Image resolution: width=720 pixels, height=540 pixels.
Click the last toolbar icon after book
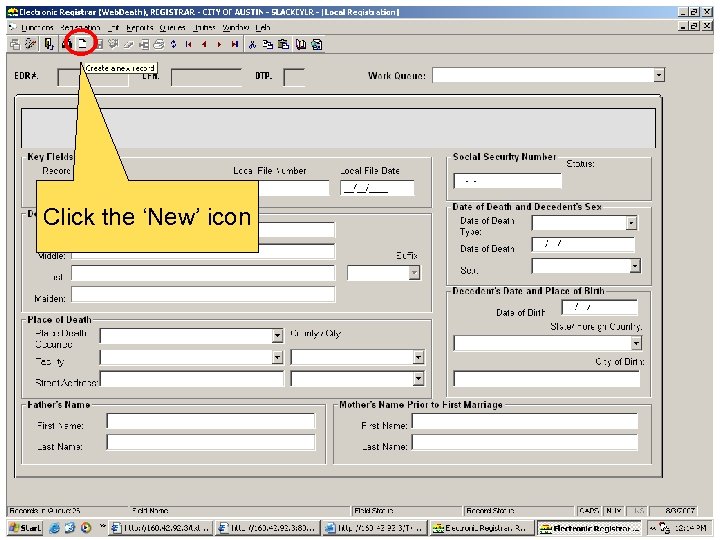pyautogui.click(x=317, y=44)
